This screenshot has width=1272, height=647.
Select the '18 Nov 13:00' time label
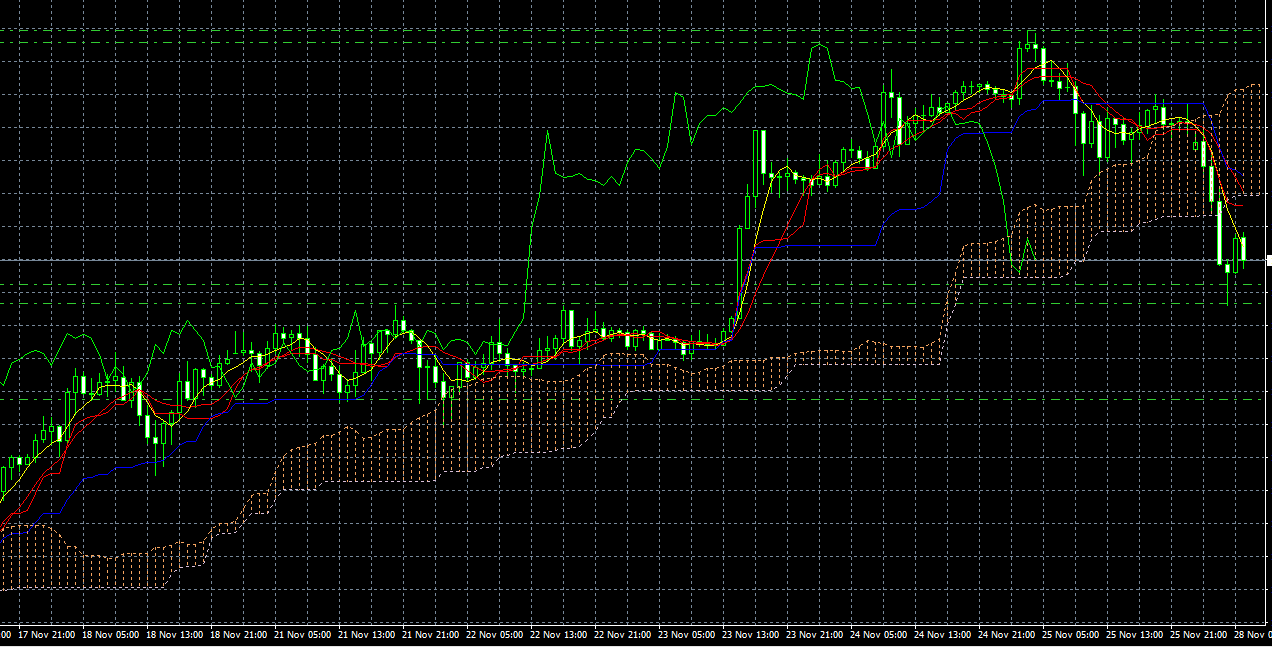(x=175, y=634)
